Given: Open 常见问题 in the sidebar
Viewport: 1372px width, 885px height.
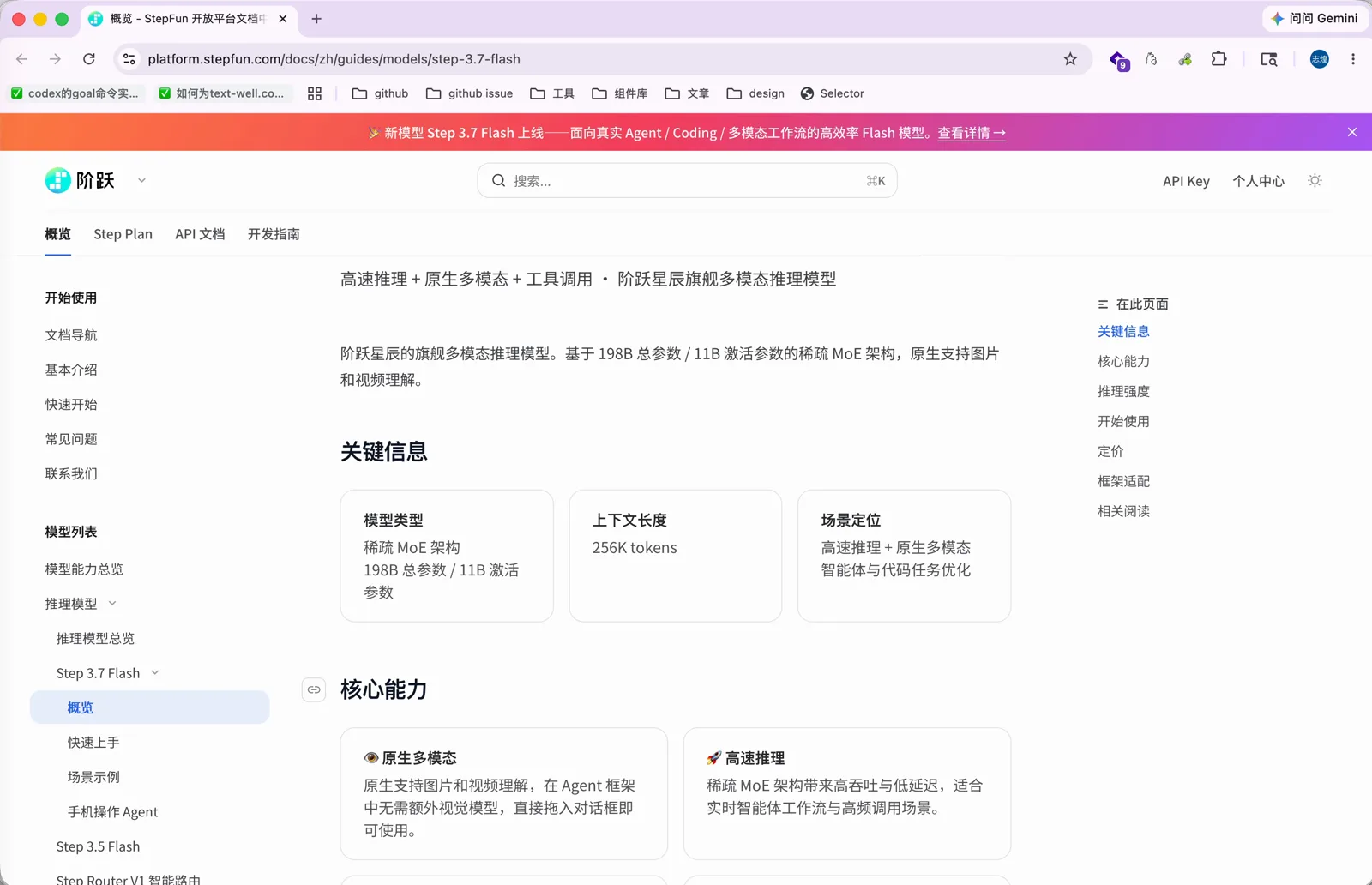Looking at the screenshot, I should pyautogui.click(x=71, y=439).
